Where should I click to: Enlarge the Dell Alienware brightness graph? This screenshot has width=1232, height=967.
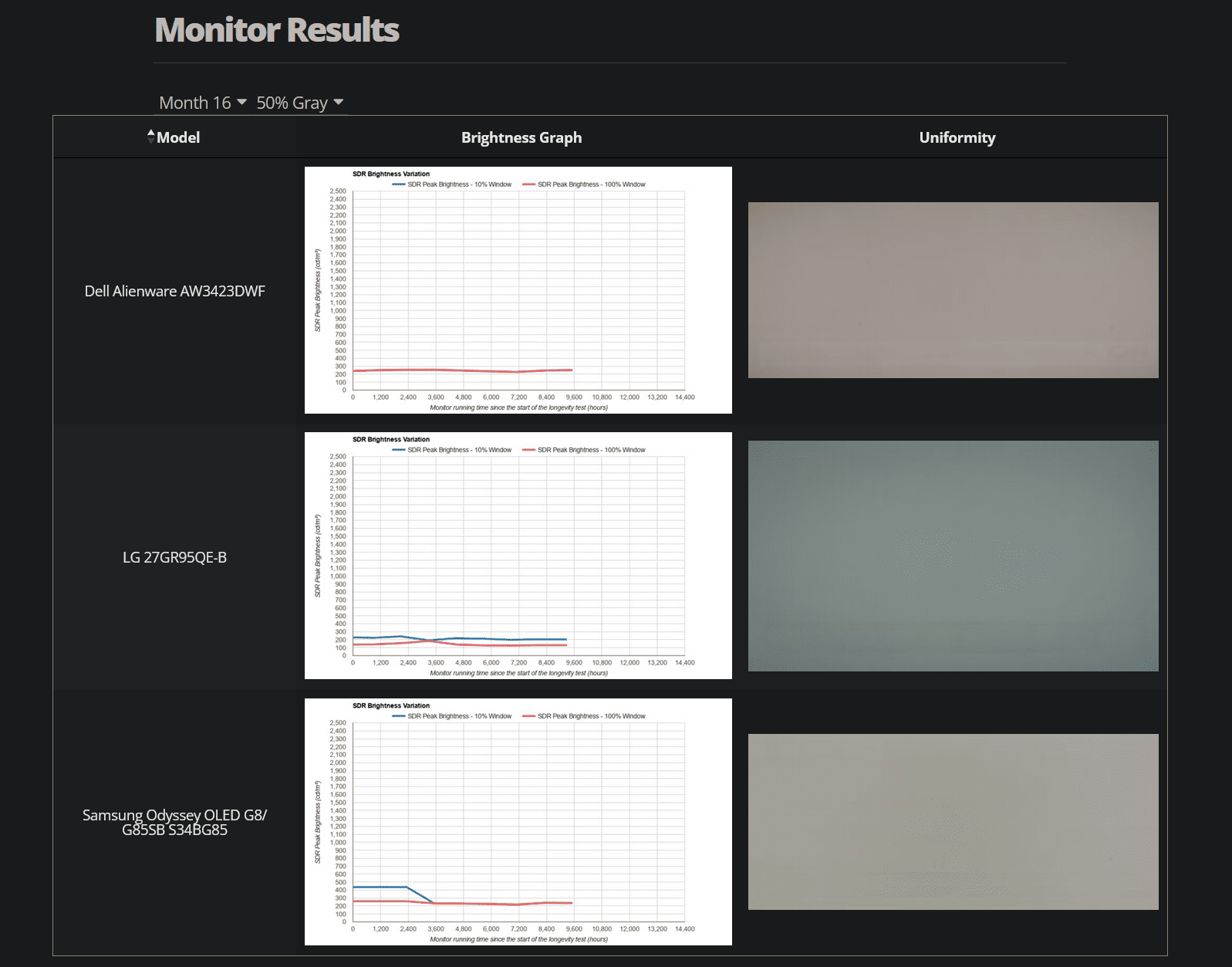[518, 290]
